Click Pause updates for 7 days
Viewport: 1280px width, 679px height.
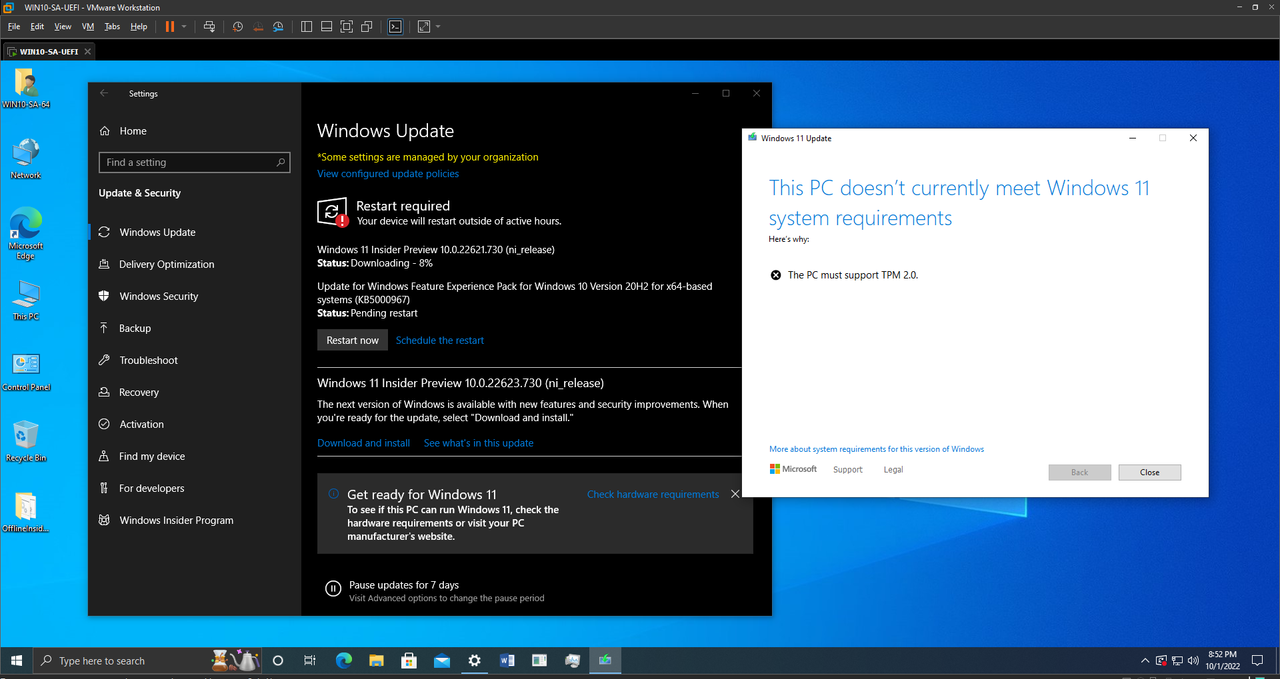[404, 585]
